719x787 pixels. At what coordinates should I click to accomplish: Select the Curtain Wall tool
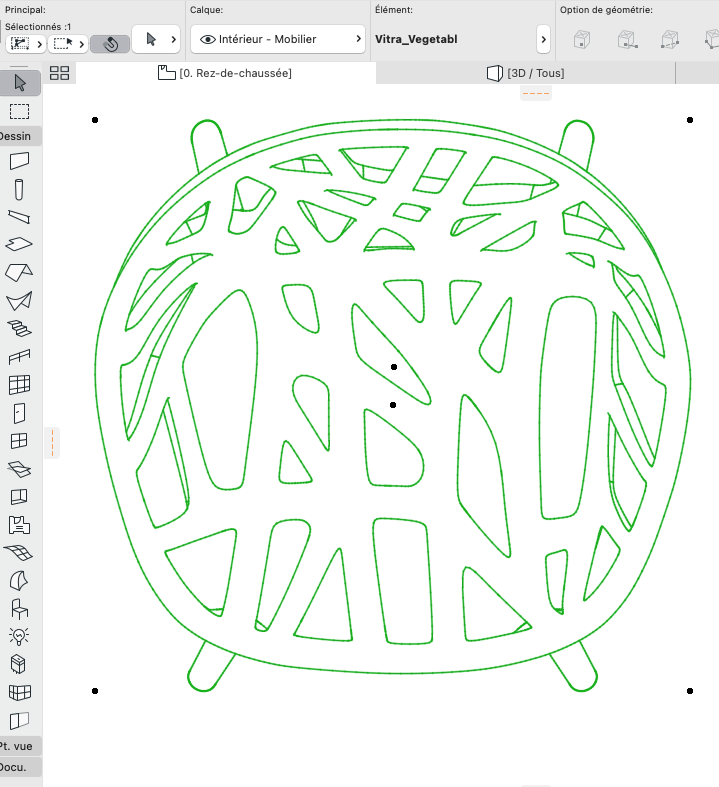click(x=20, y=385)
